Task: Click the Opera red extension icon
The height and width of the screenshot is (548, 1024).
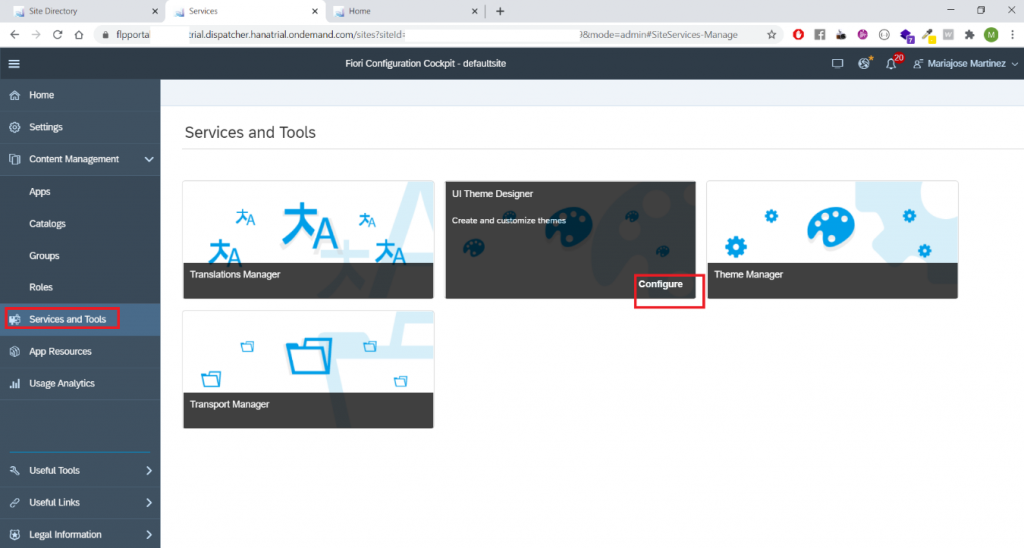Action: click(x=798, y=35)
